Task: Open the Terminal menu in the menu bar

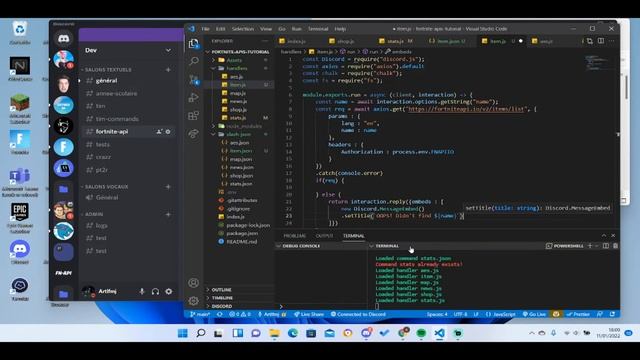Action: tap(318, 29)
